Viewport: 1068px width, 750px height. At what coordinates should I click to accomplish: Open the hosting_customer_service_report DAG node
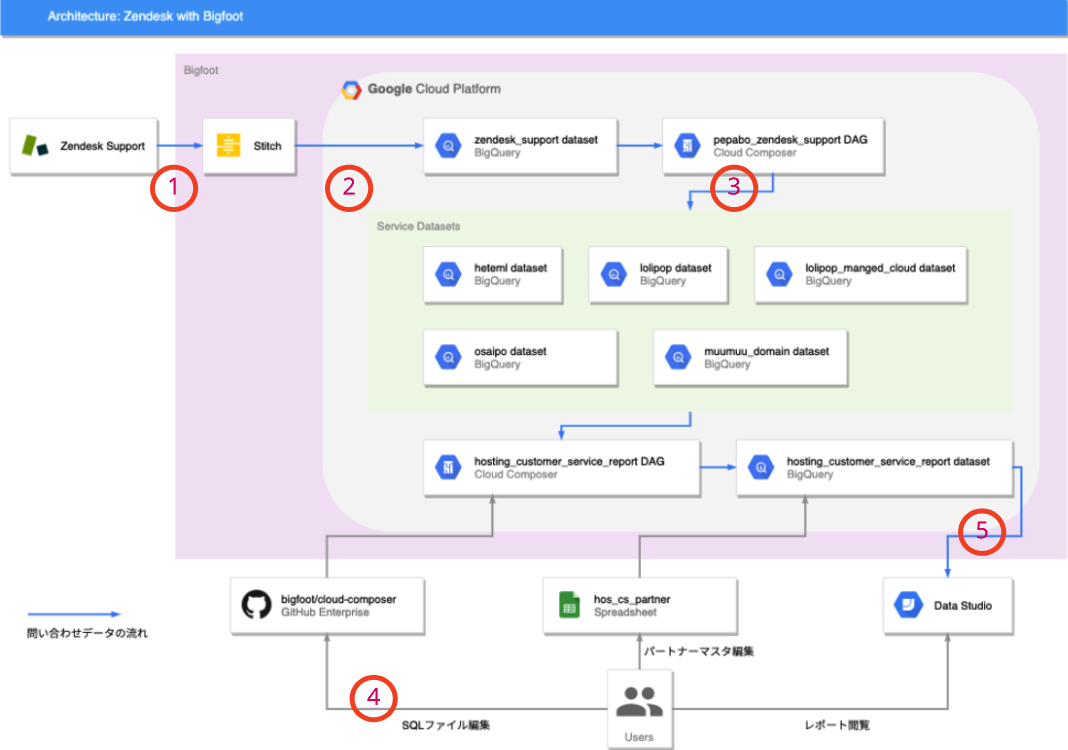[562, 466]
